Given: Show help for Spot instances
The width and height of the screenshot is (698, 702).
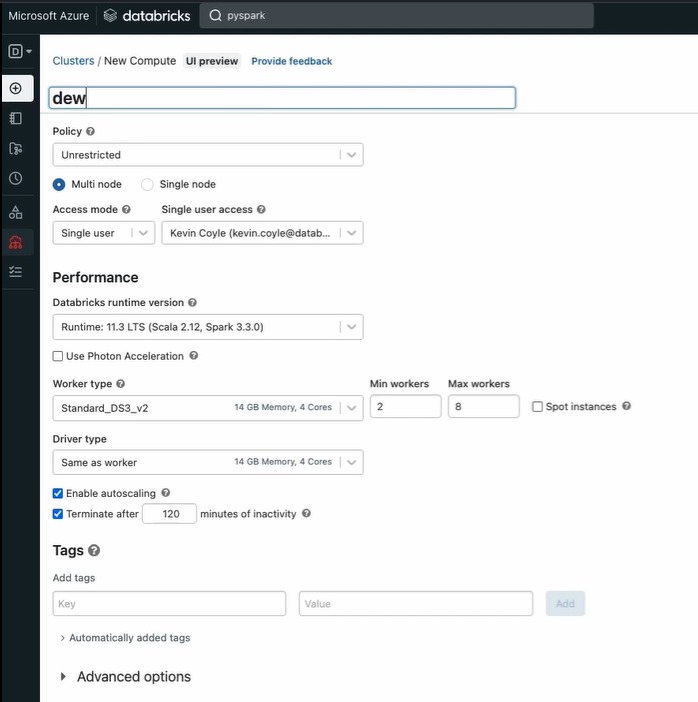Looking at the screenshot, I should (627, 406).
